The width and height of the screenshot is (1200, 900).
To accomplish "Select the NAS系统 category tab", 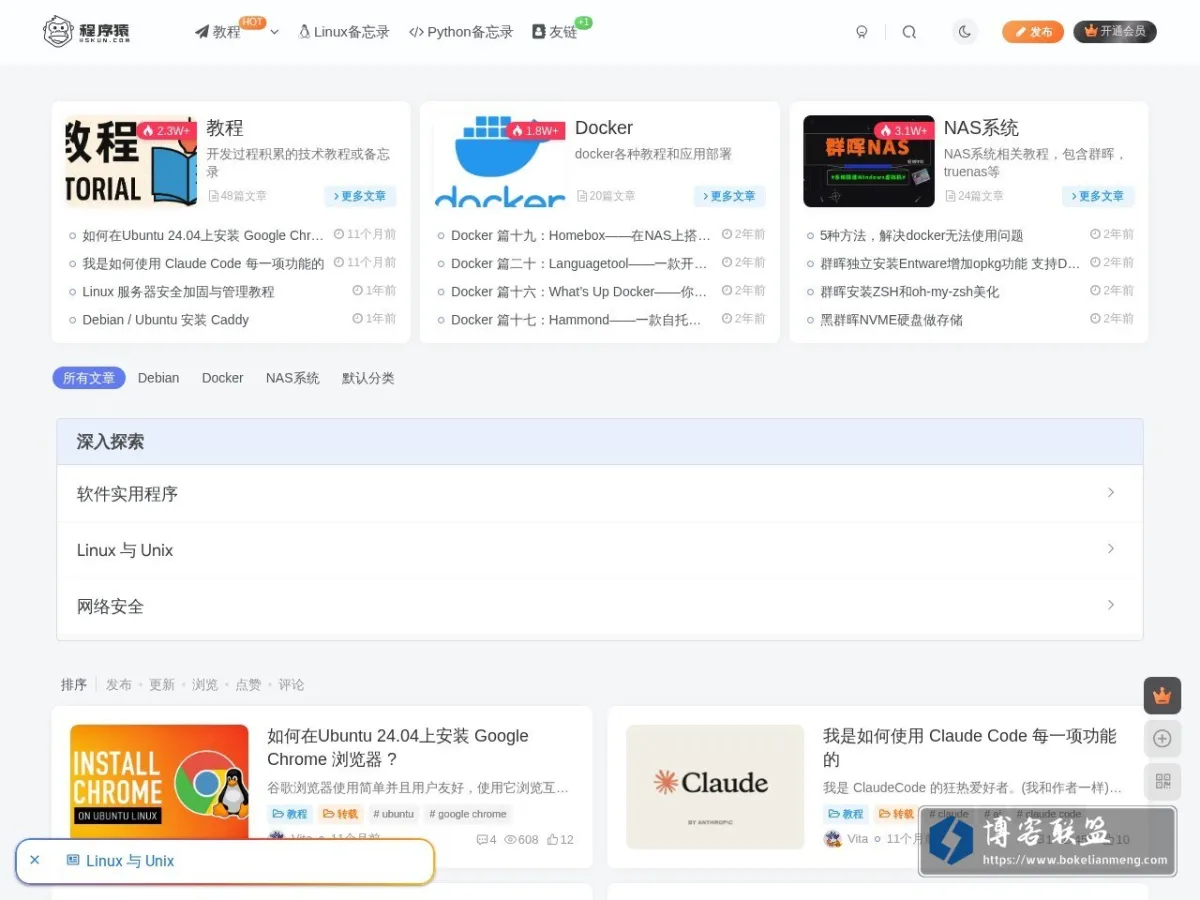I will click(293, 378).
